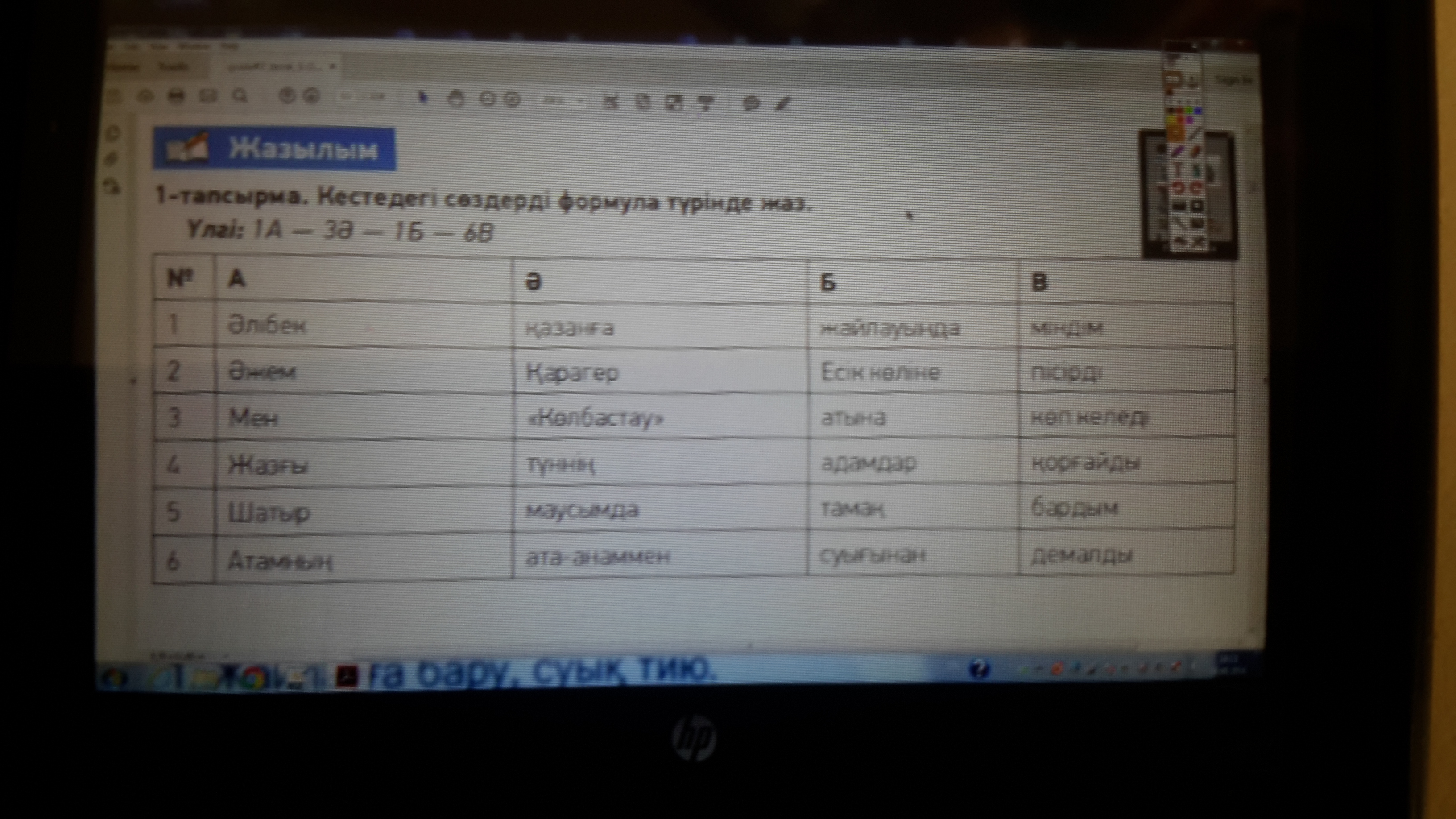Click the Email envelope icon in the toolbar

point(209,97)
